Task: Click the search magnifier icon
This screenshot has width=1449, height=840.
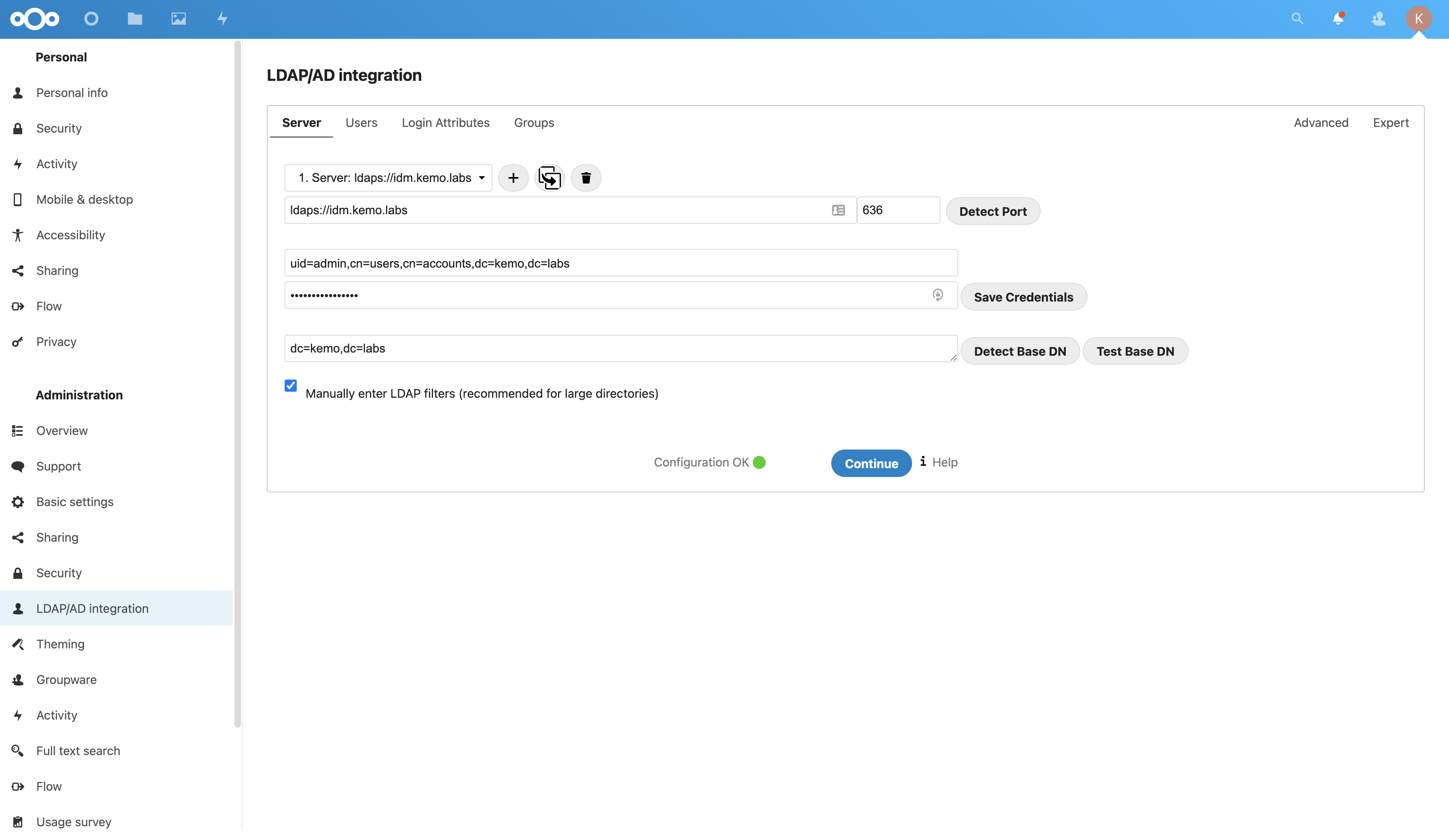Action: coord(1297,19)
